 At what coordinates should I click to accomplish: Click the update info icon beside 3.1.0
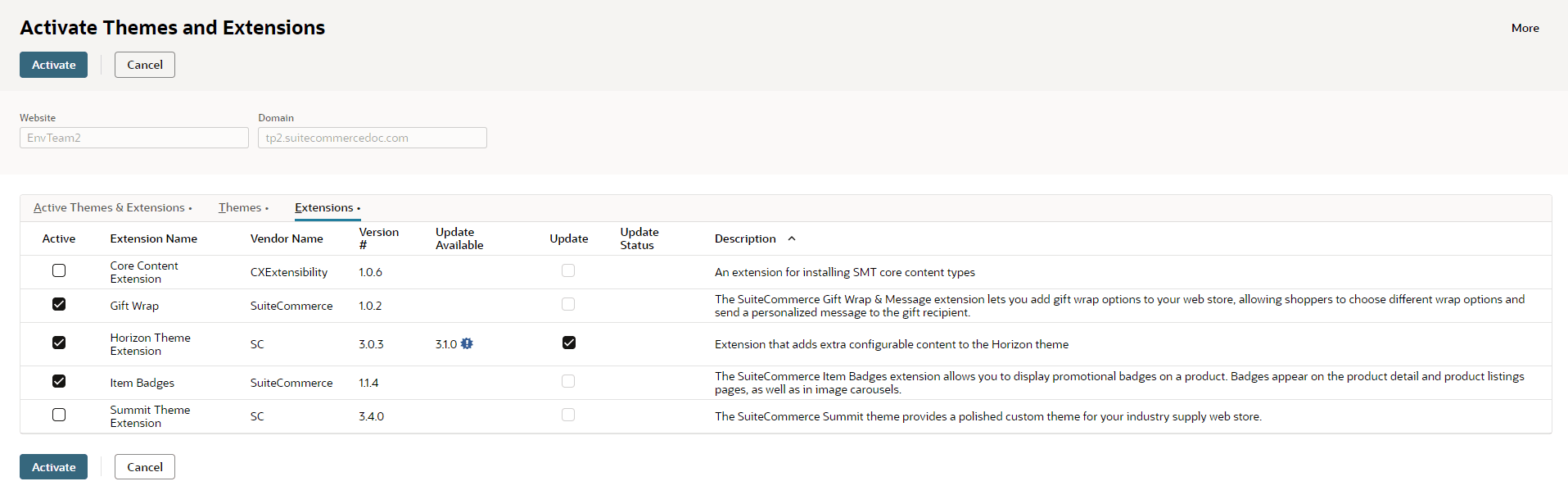click(467, 344)
